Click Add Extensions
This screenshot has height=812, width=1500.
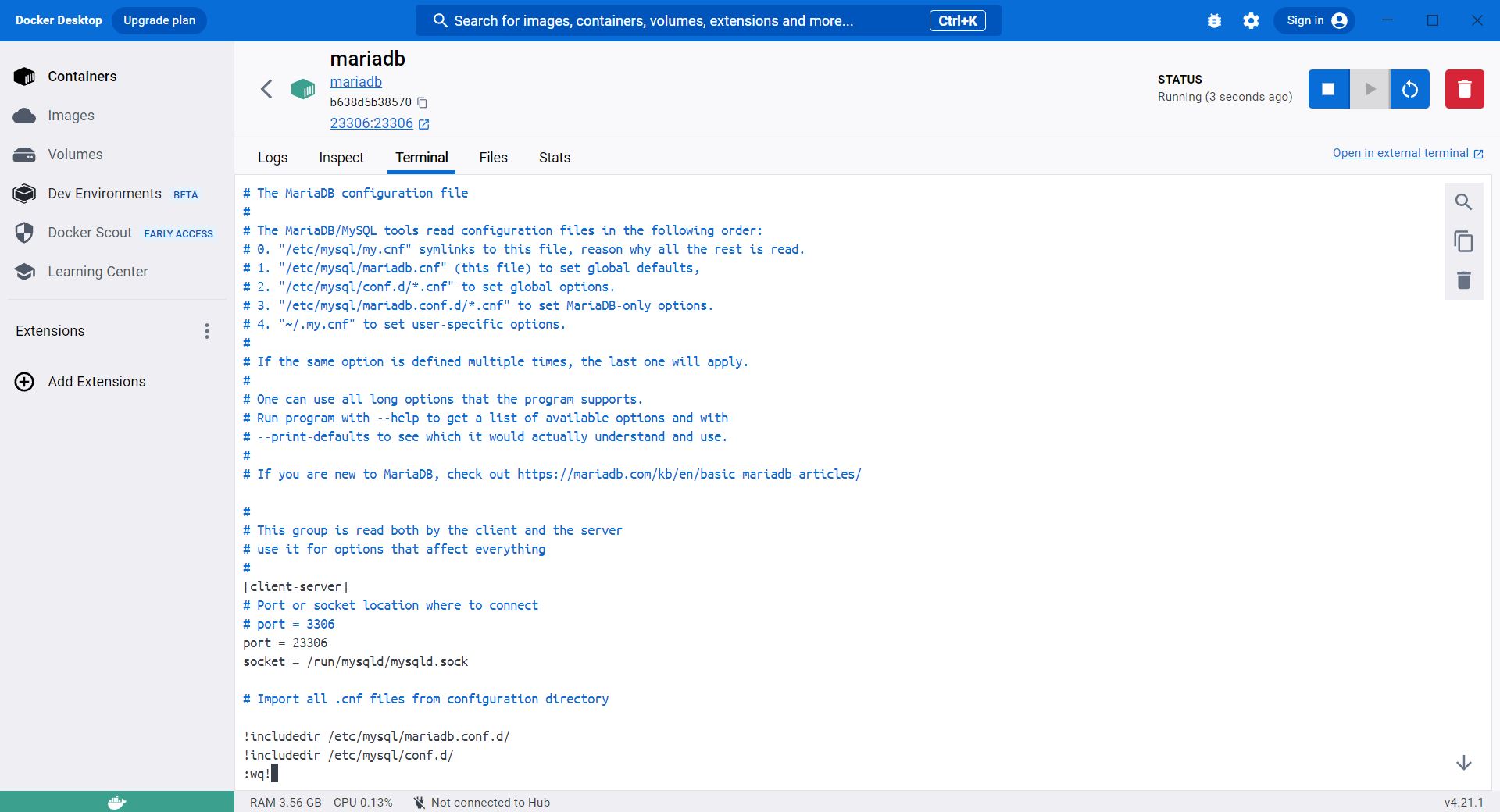97,382
